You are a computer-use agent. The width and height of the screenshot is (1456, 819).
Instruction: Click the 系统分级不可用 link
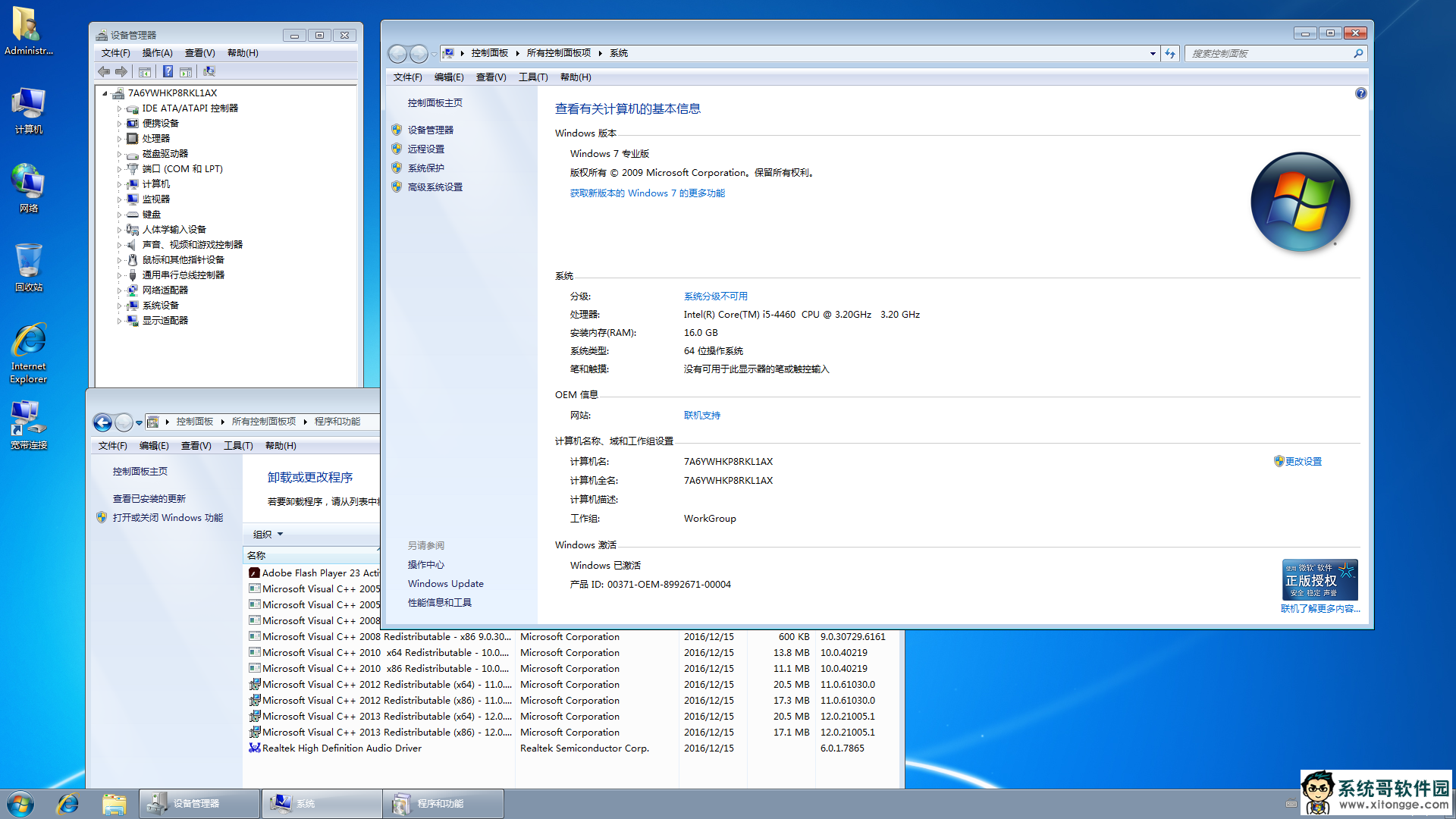[715, 297]
